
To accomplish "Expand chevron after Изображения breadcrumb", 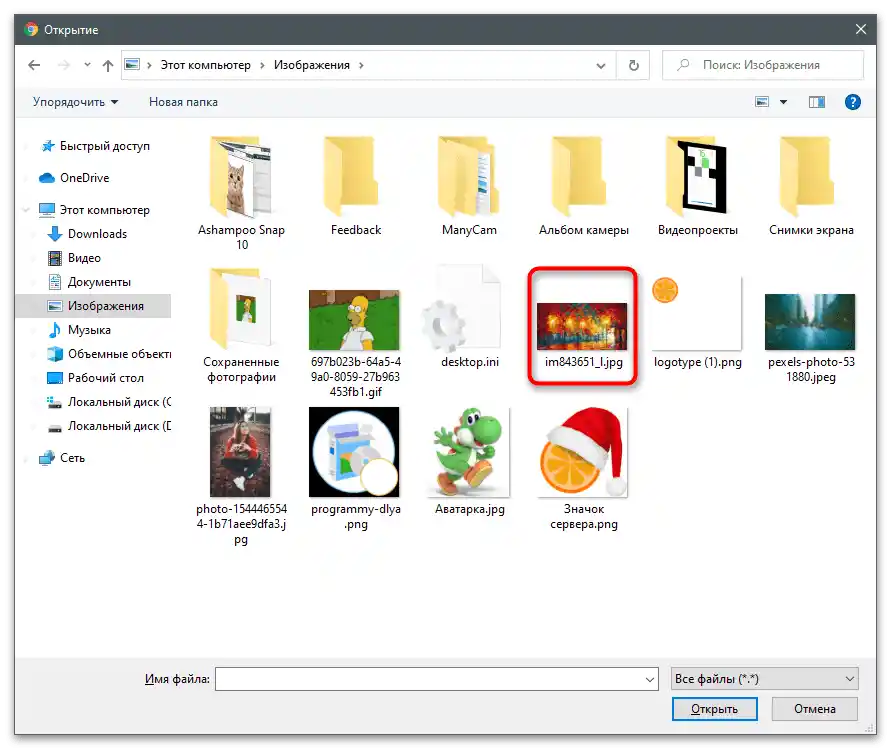I will pos(361,65).
